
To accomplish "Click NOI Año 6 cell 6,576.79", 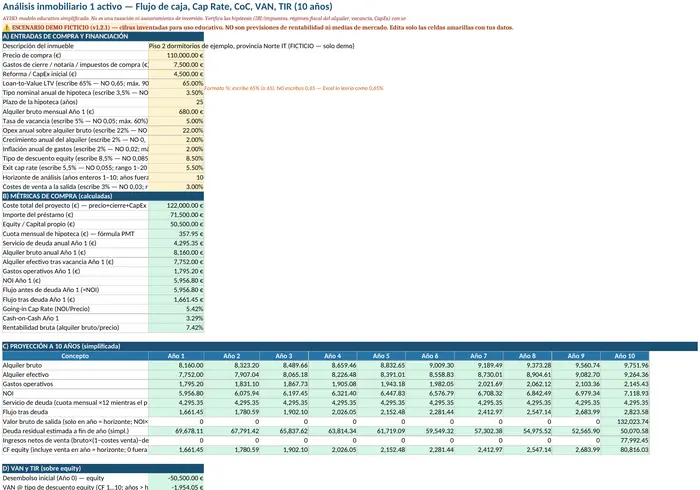I will [430, 394].
